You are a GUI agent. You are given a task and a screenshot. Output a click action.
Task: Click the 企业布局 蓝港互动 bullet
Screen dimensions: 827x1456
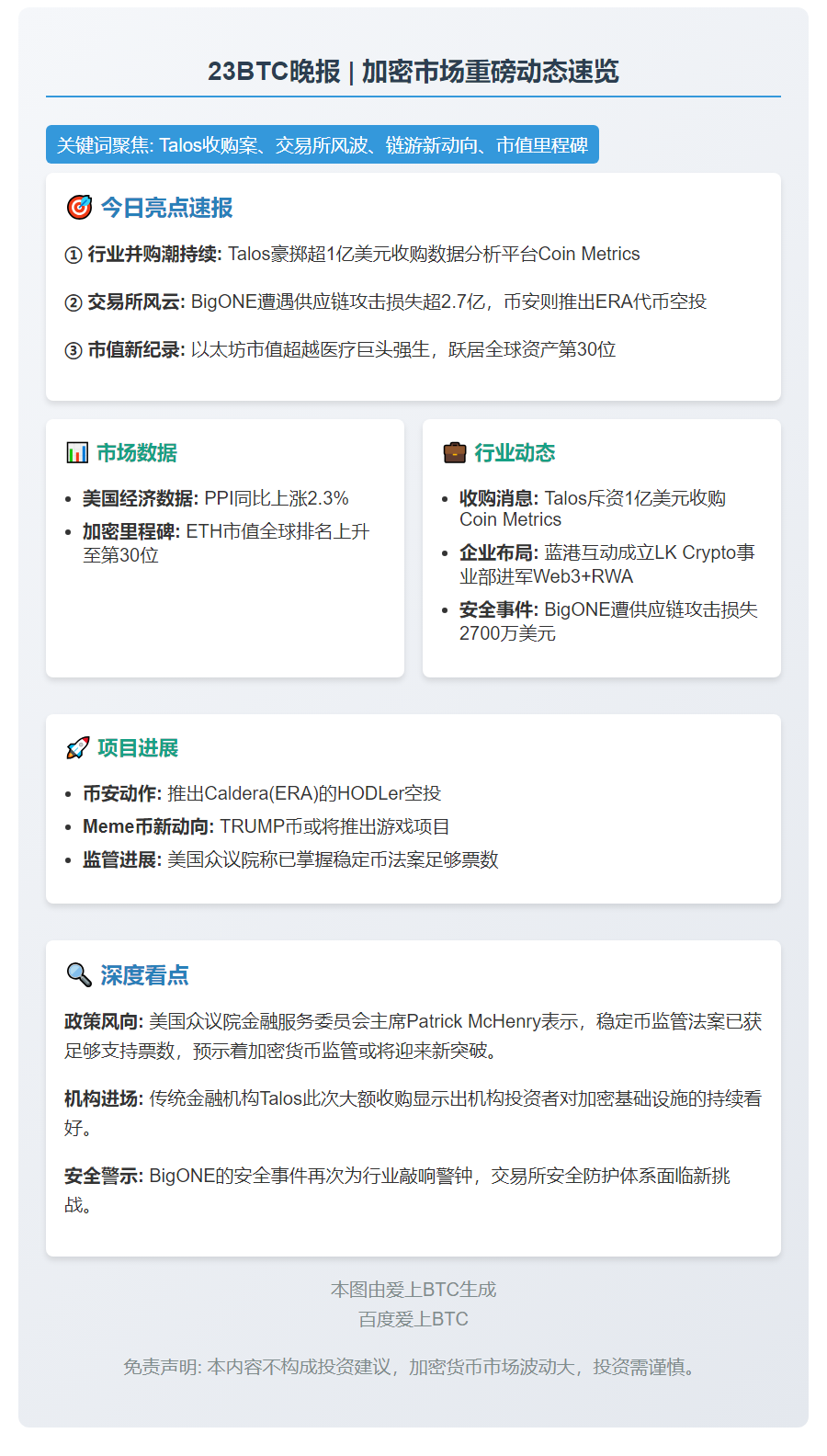607,564
